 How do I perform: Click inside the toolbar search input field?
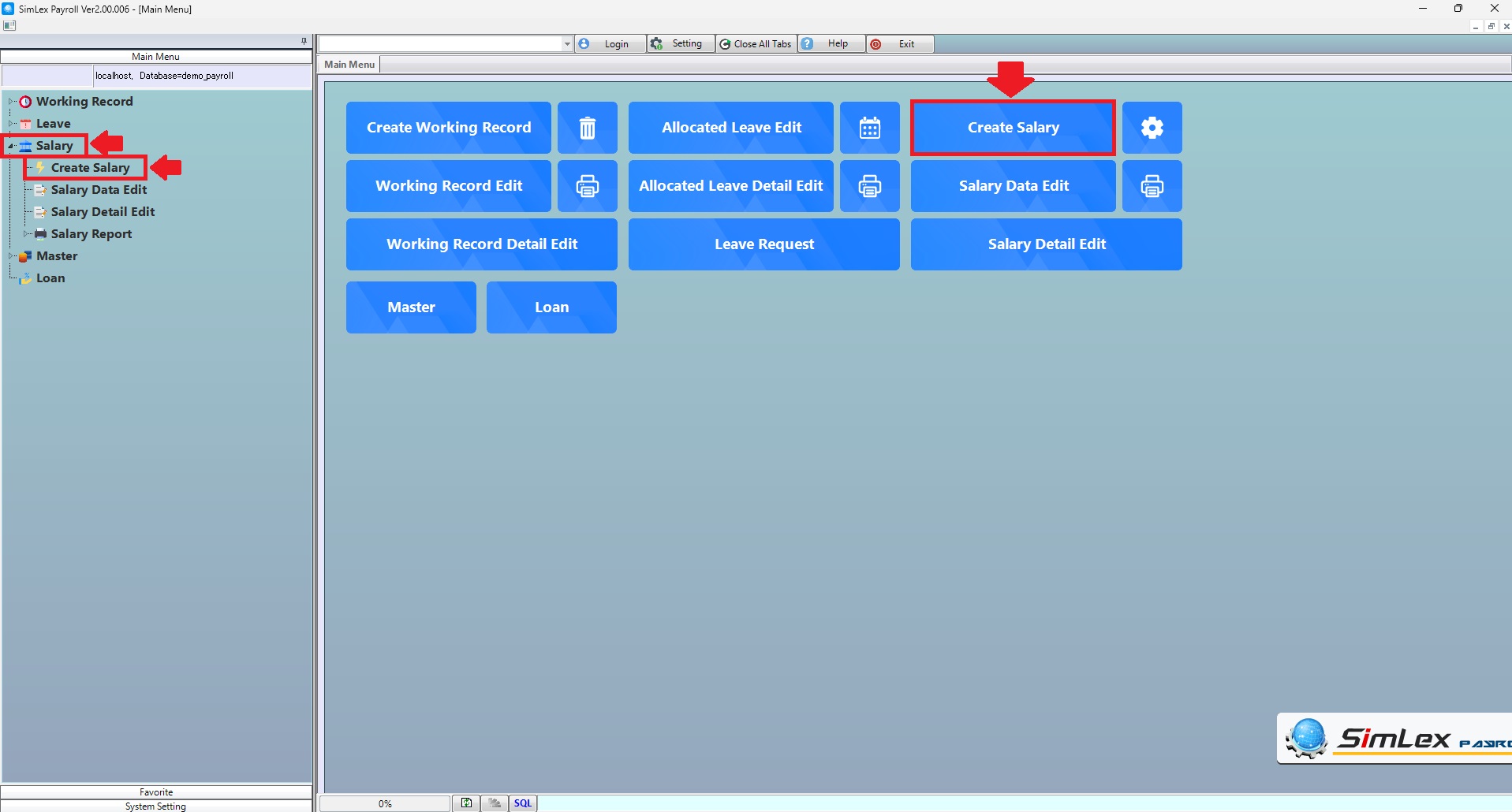440,44
